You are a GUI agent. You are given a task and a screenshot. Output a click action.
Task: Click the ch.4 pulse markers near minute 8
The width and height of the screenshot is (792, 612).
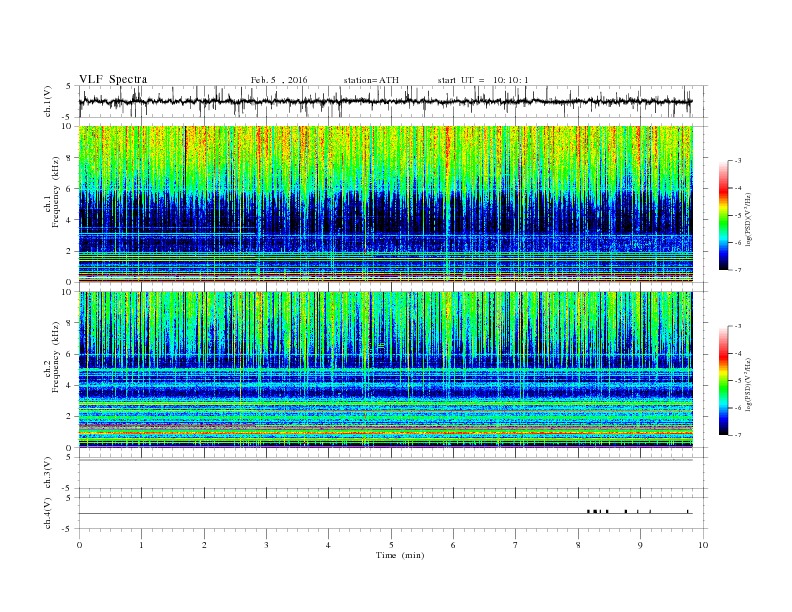(598, 511)
